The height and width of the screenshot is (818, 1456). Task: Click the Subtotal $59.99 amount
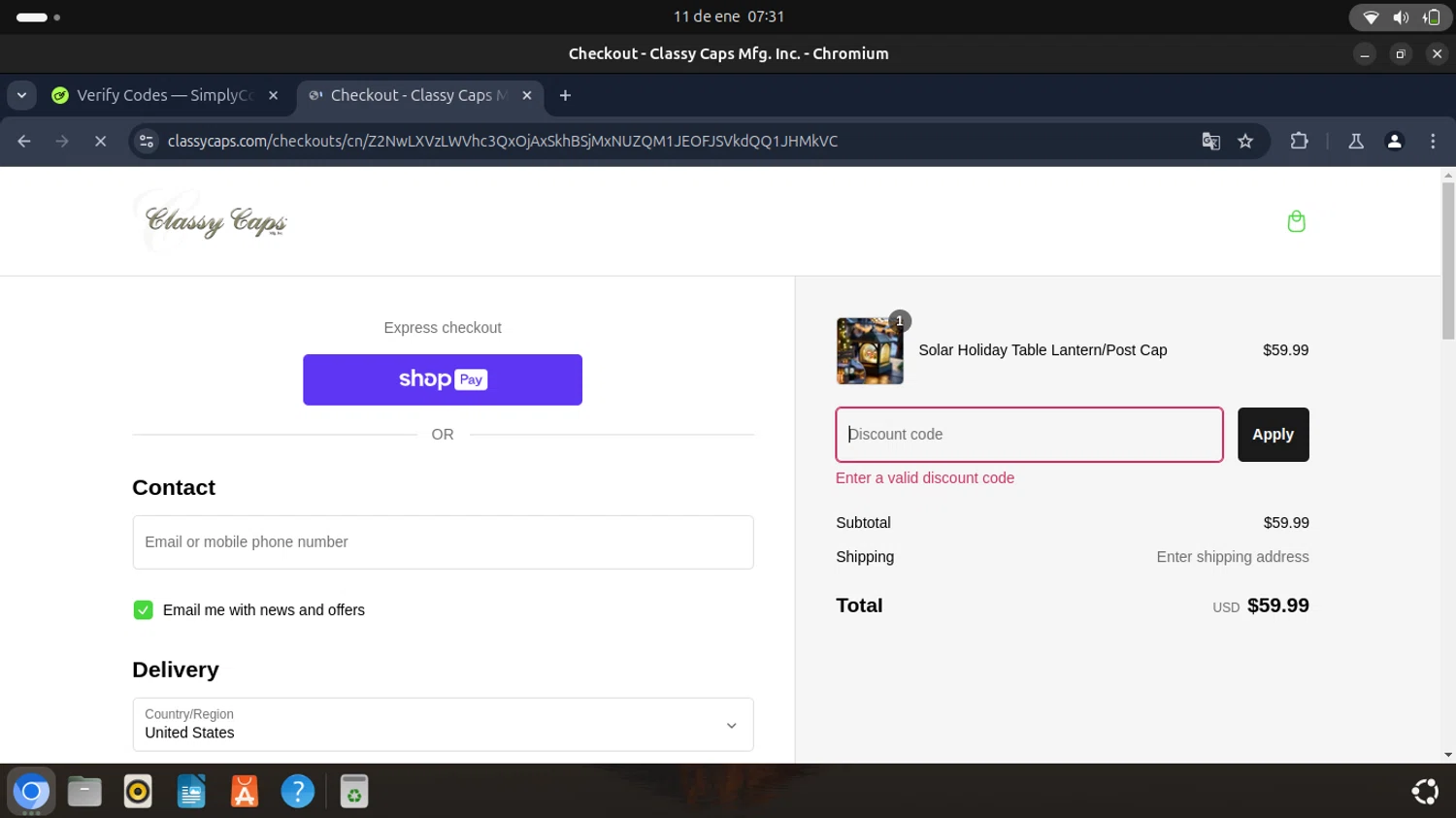1286,523
